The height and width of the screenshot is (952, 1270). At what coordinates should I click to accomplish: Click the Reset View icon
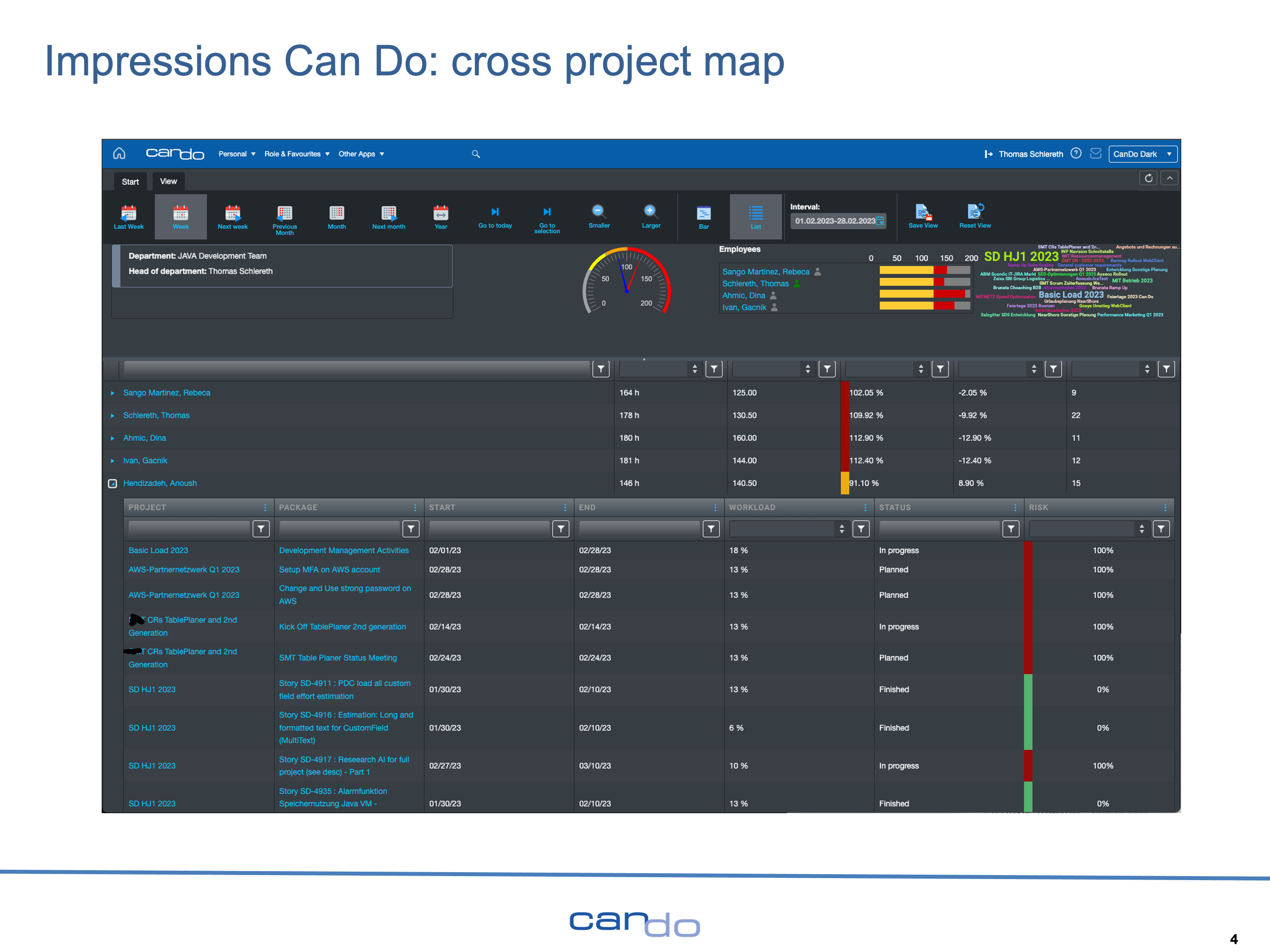pyautogui.click(x=975, y=212)
